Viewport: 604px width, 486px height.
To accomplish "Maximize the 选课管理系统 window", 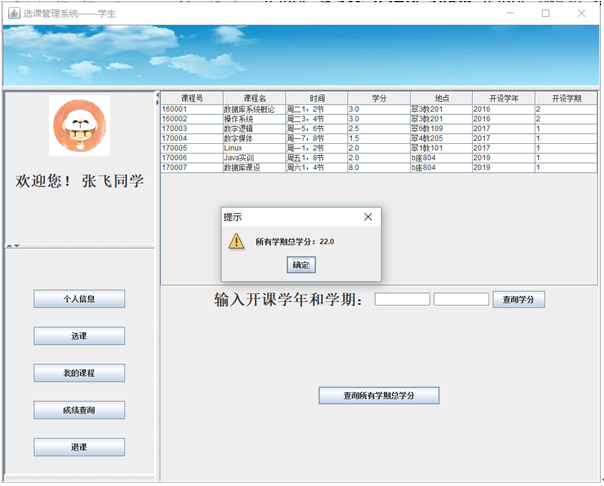I will (x=546, y=13).
